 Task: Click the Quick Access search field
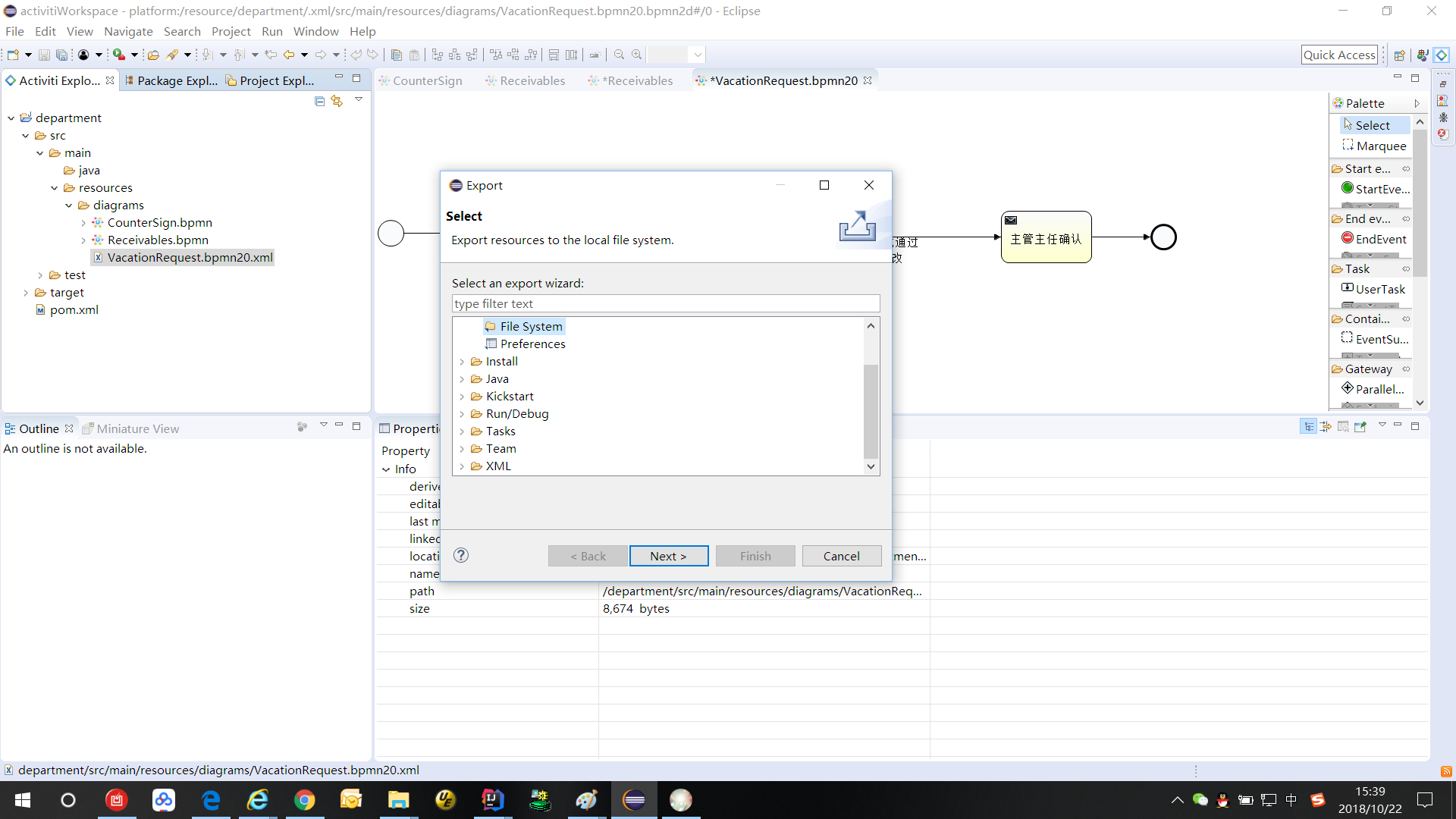tap(1339, 55)
